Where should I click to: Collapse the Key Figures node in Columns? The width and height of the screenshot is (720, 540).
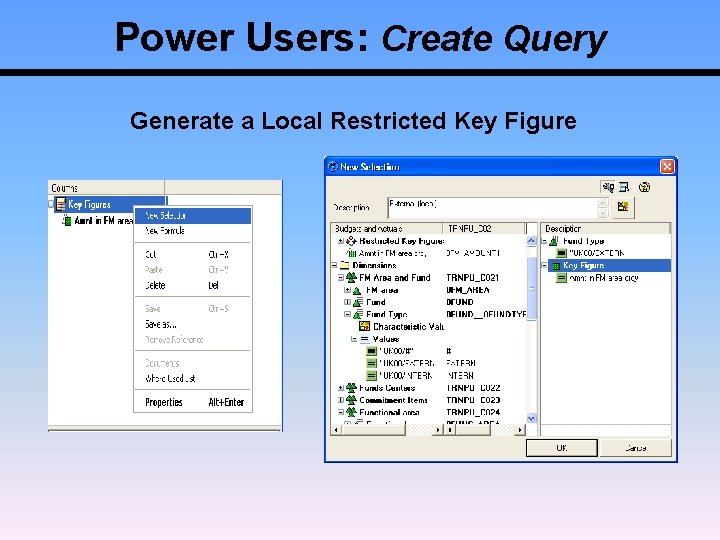point(51,204)
